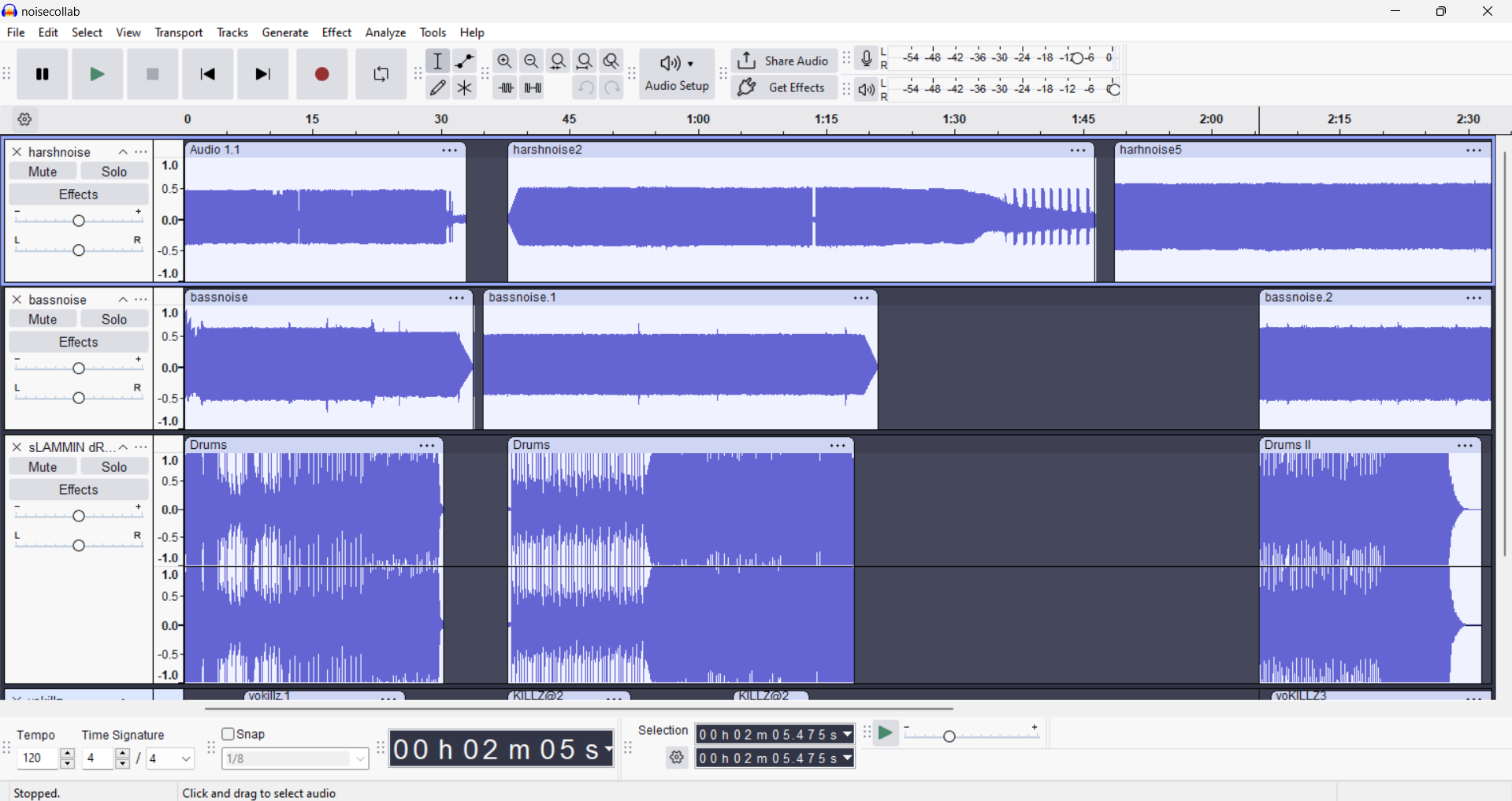Enable the Snap checkbox
This screenshot has height=801, width=1512.
click(228, 734)
